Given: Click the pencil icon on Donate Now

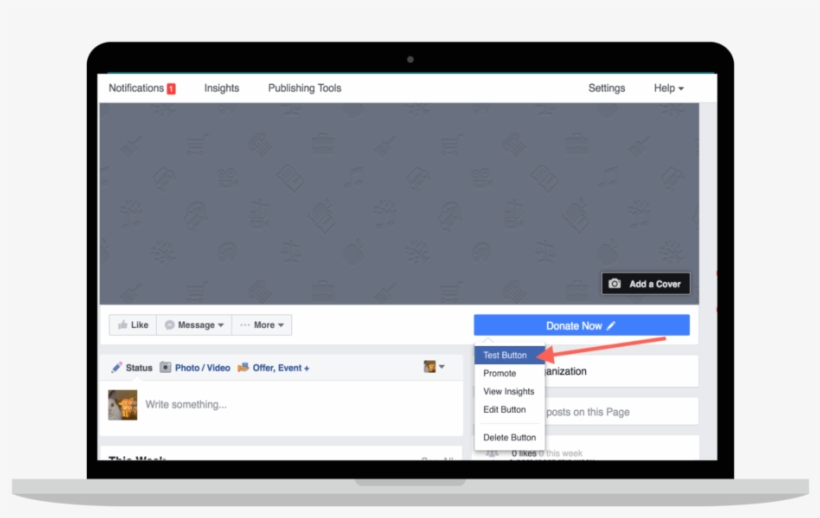Looking at the screenshot, I should tap(611, 326).
